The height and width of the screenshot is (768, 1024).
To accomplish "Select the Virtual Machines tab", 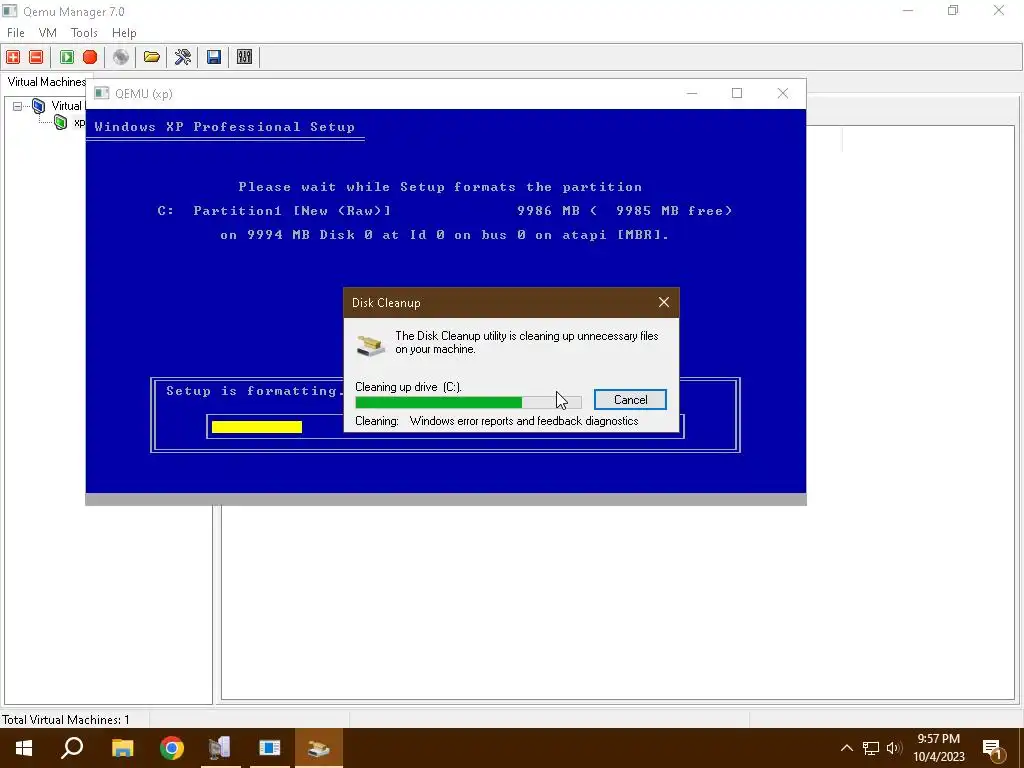I will [x=46, y=82].
